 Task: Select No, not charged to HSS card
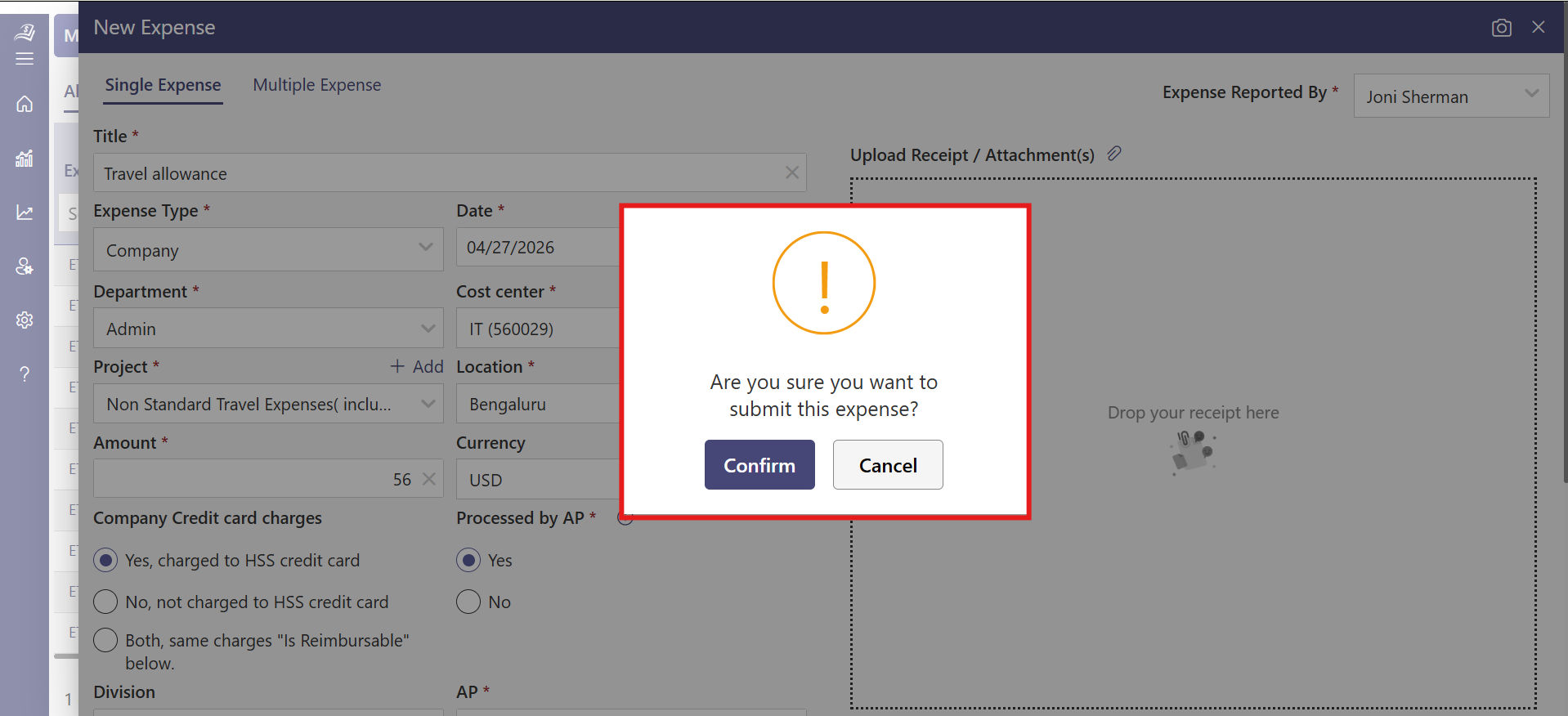(105, 602)
